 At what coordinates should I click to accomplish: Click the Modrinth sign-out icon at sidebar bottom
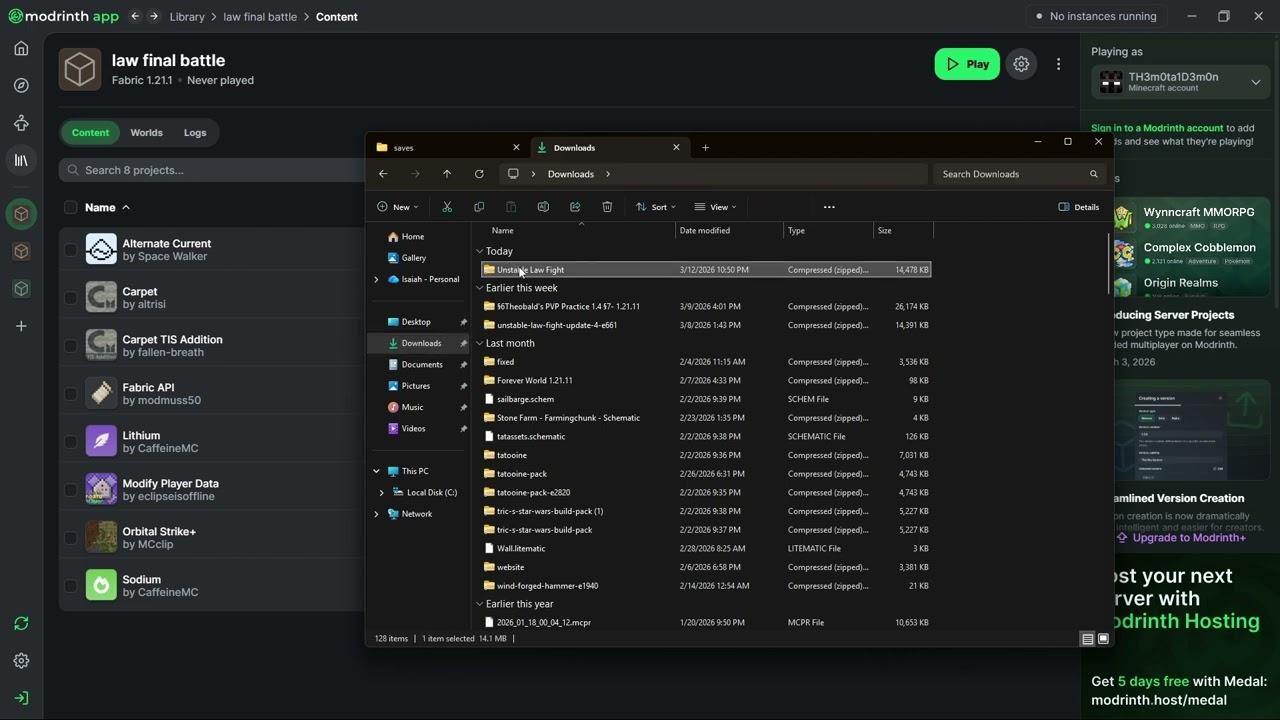tap(21, 698)
